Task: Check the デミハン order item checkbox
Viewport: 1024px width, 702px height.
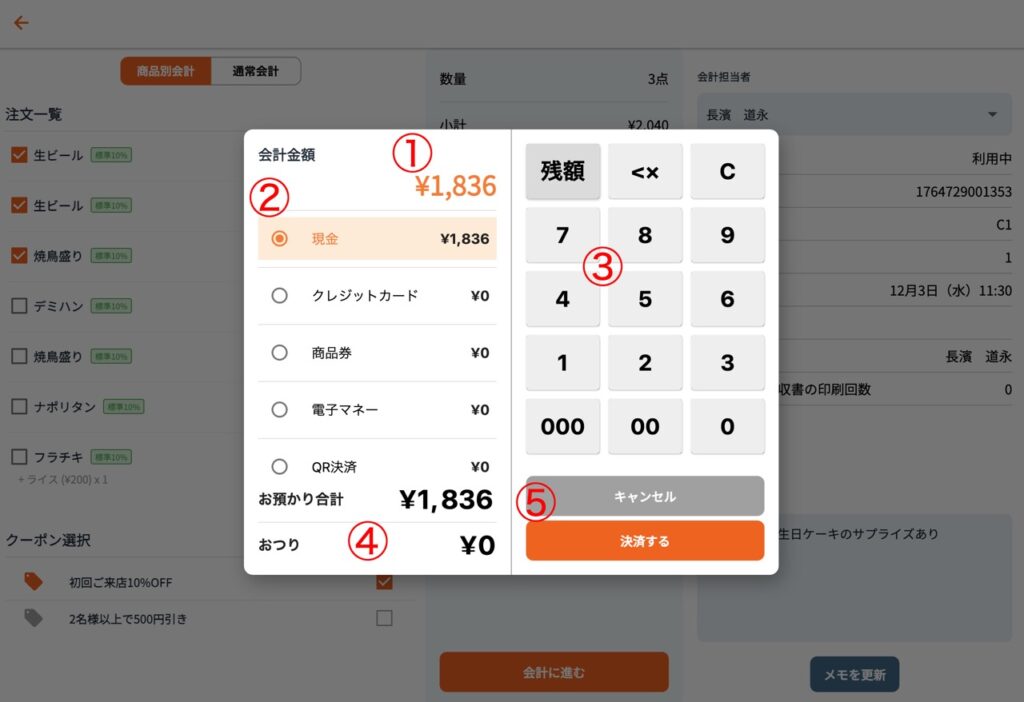Action: (x=18, y=306)
